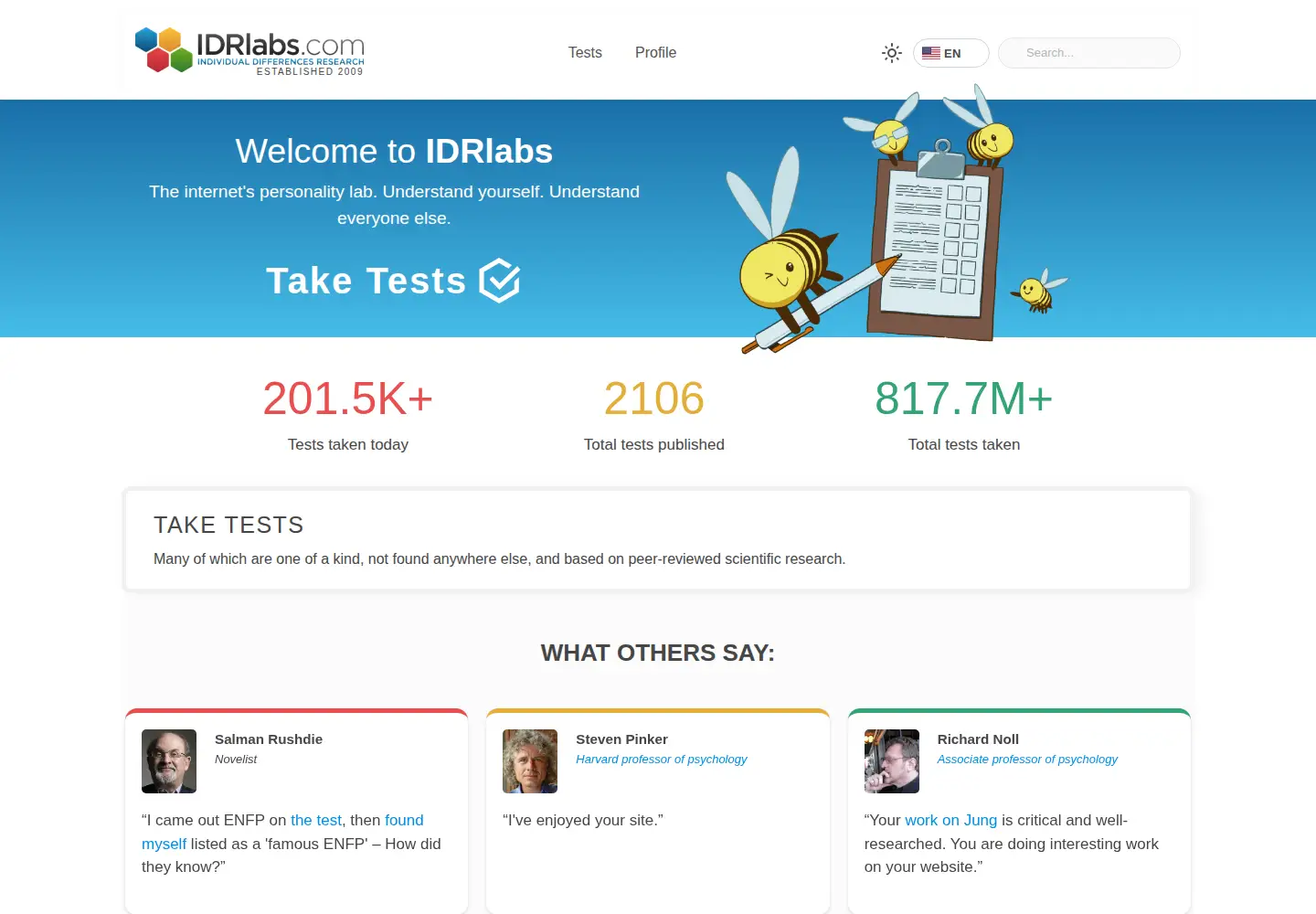Click the IDRlabs hexagon logo
Screen dimensions: 1316x914
tap(249, 50)
